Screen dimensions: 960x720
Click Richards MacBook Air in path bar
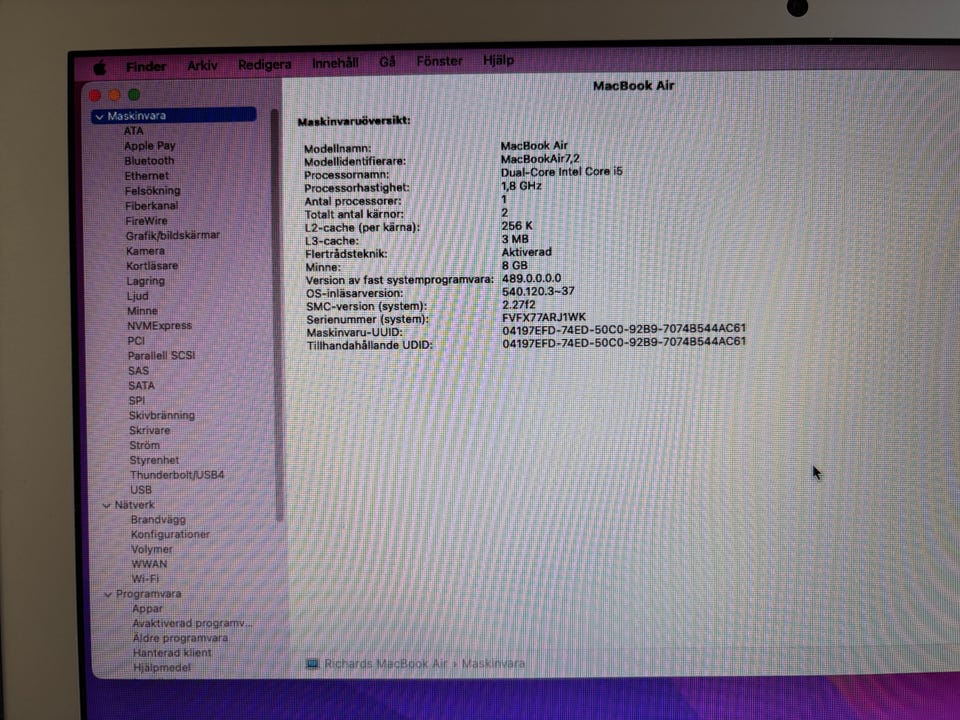coord(386,664)
